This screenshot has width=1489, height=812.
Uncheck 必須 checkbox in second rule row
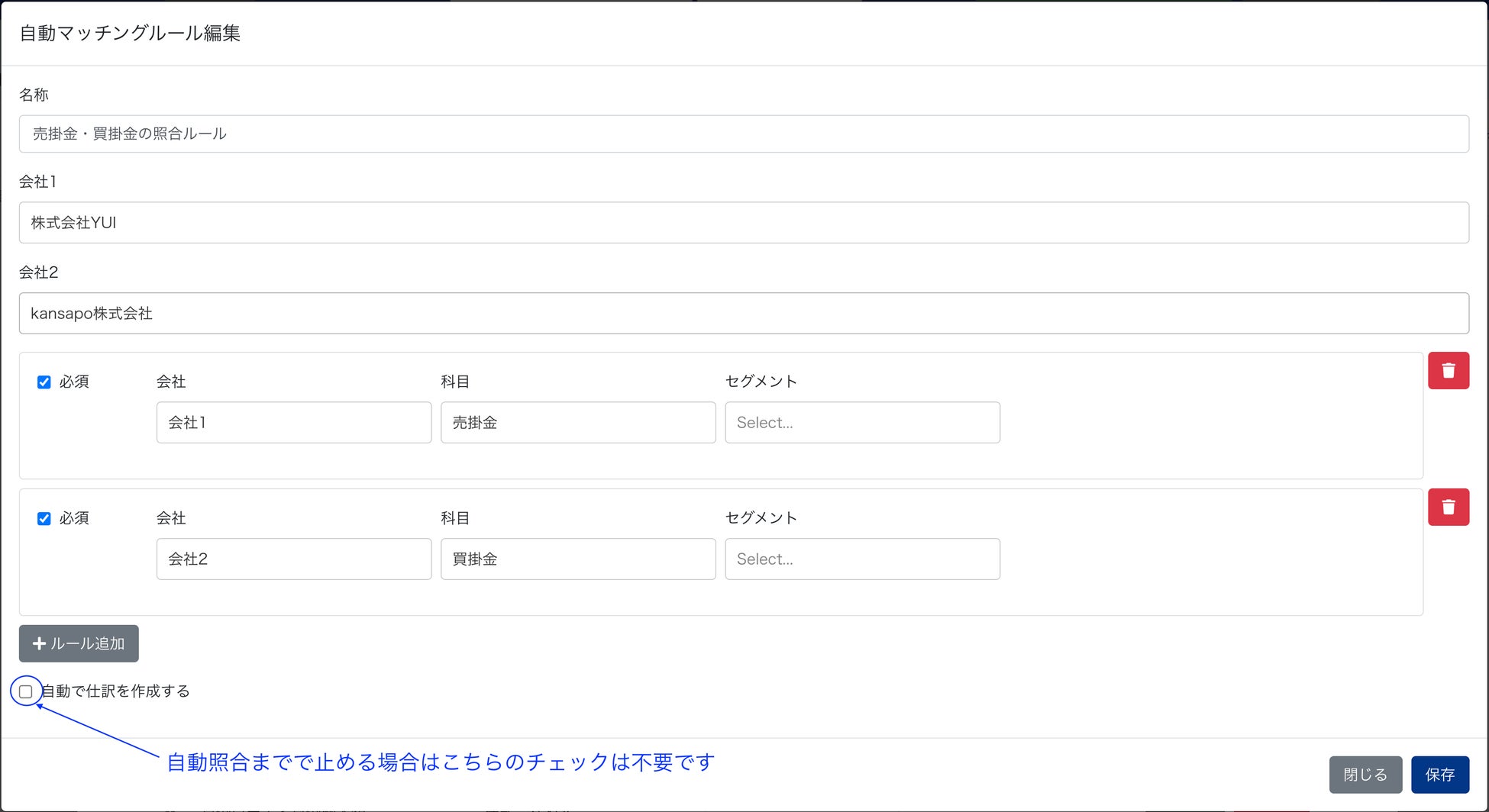tap(44, 519)
